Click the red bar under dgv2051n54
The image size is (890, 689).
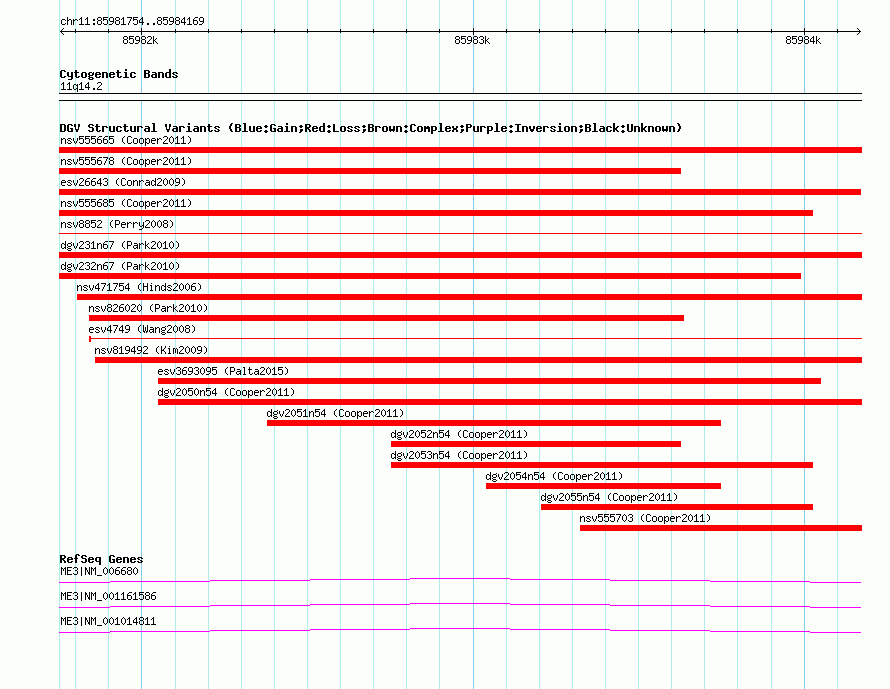(494, 423)
